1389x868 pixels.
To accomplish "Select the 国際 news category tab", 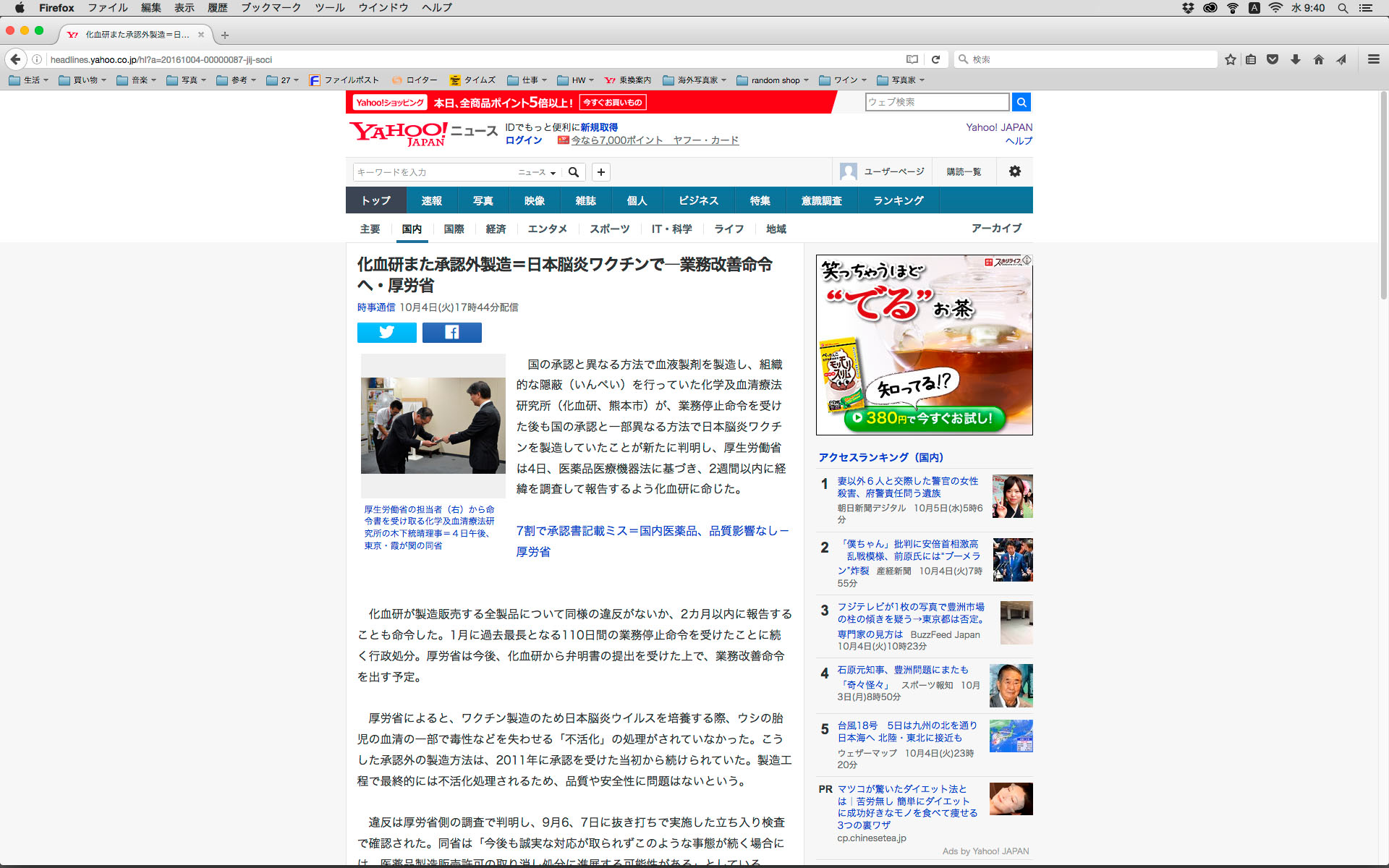I will (454, 229).
